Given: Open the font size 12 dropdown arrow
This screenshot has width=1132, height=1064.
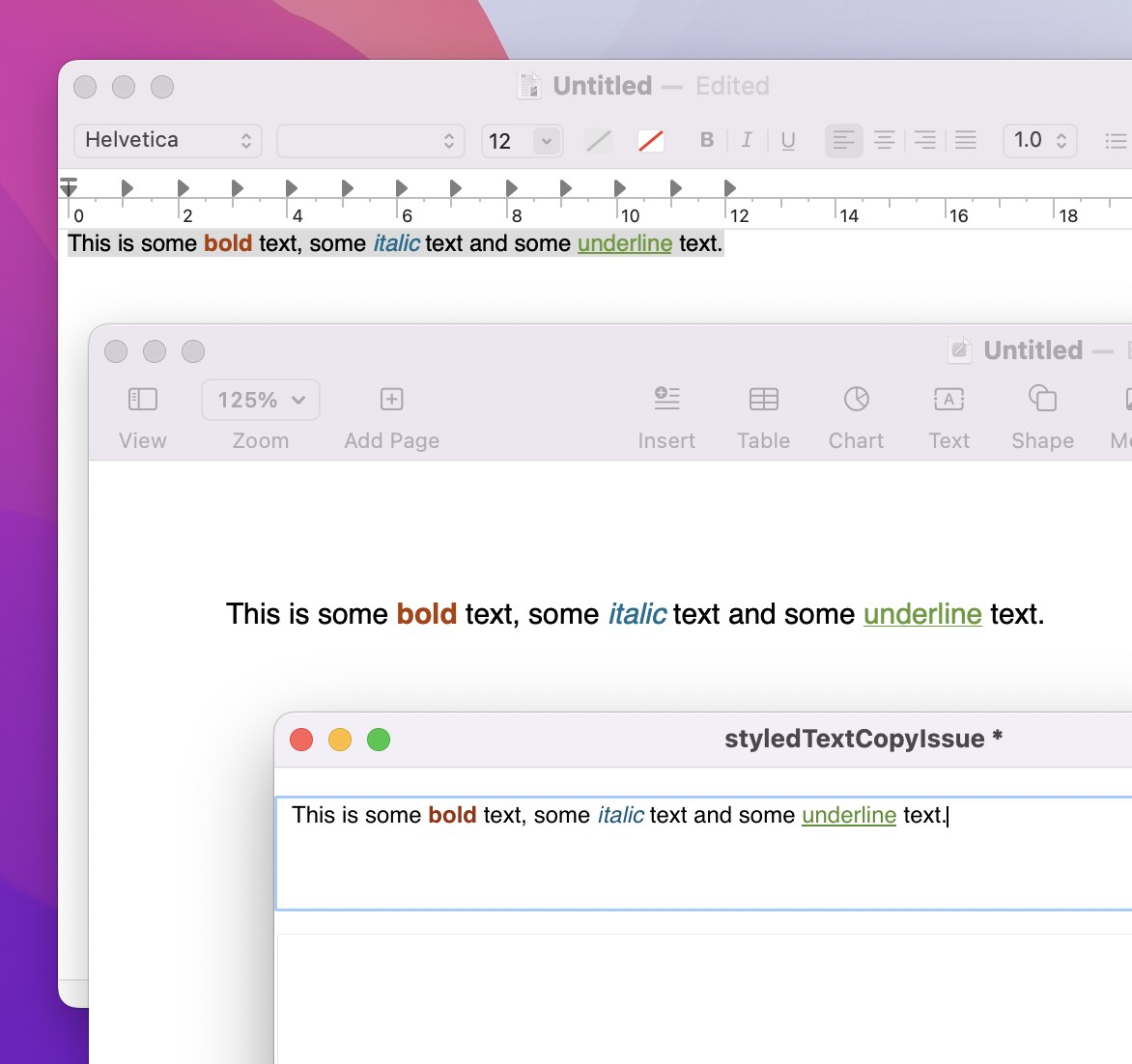Looking at the screenshot, I should tap(547, 141).
